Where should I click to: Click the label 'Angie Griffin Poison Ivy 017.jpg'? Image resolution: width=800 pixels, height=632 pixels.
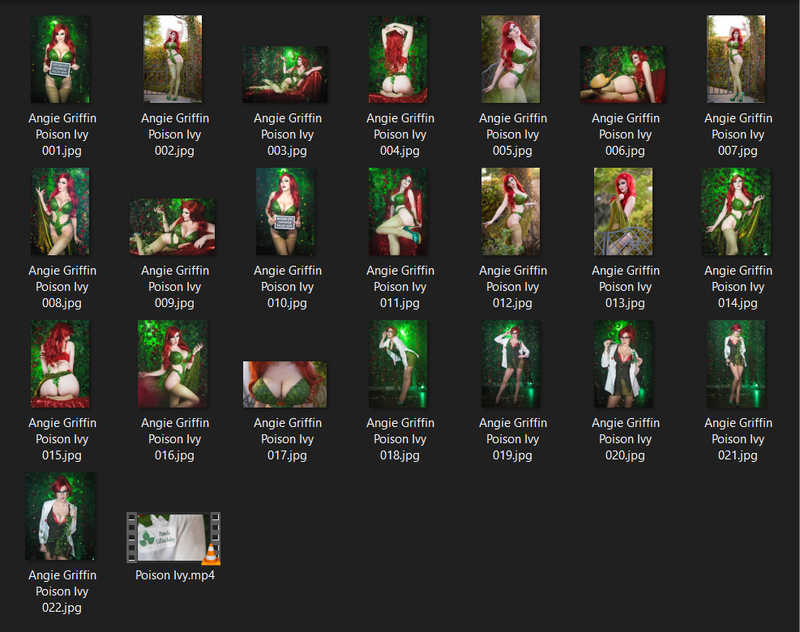click(x=288, y=440)
